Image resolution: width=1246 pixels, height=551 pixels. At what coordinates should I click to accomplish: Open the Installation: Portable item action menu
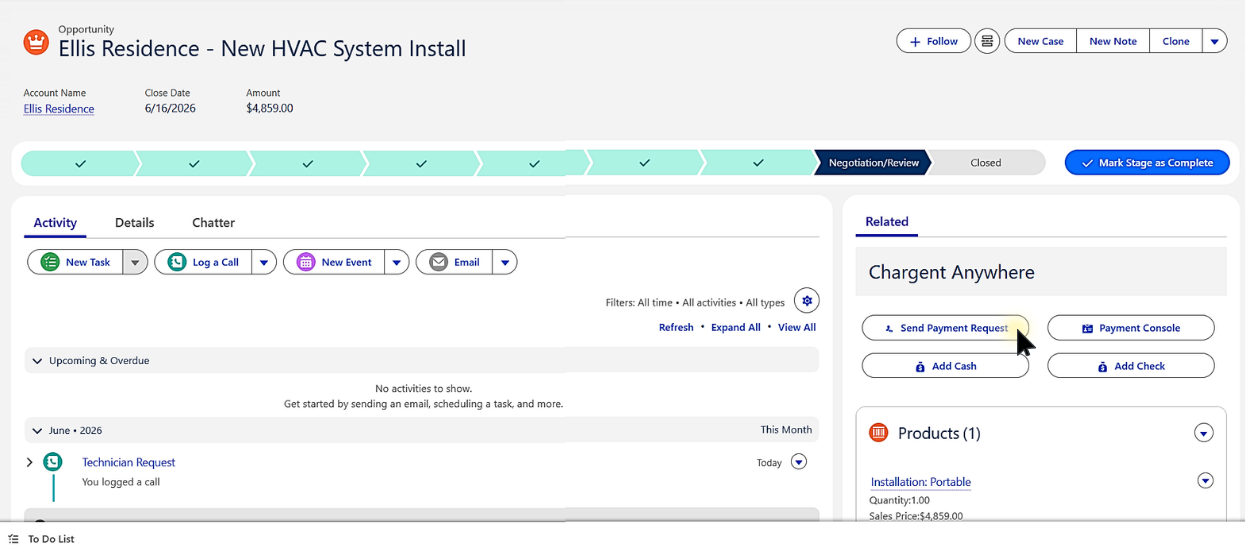(x=1205, y=481)
